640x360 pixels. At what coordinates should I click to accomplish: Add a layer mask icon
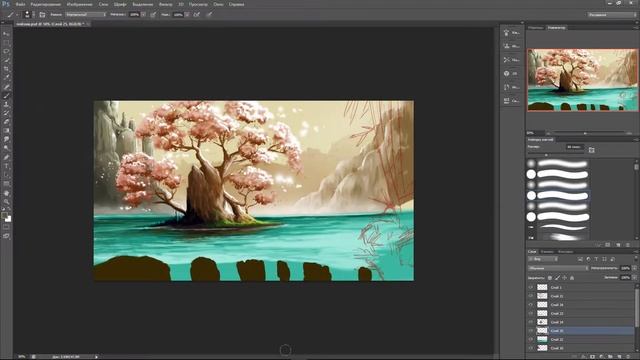(x=593, y=356)
